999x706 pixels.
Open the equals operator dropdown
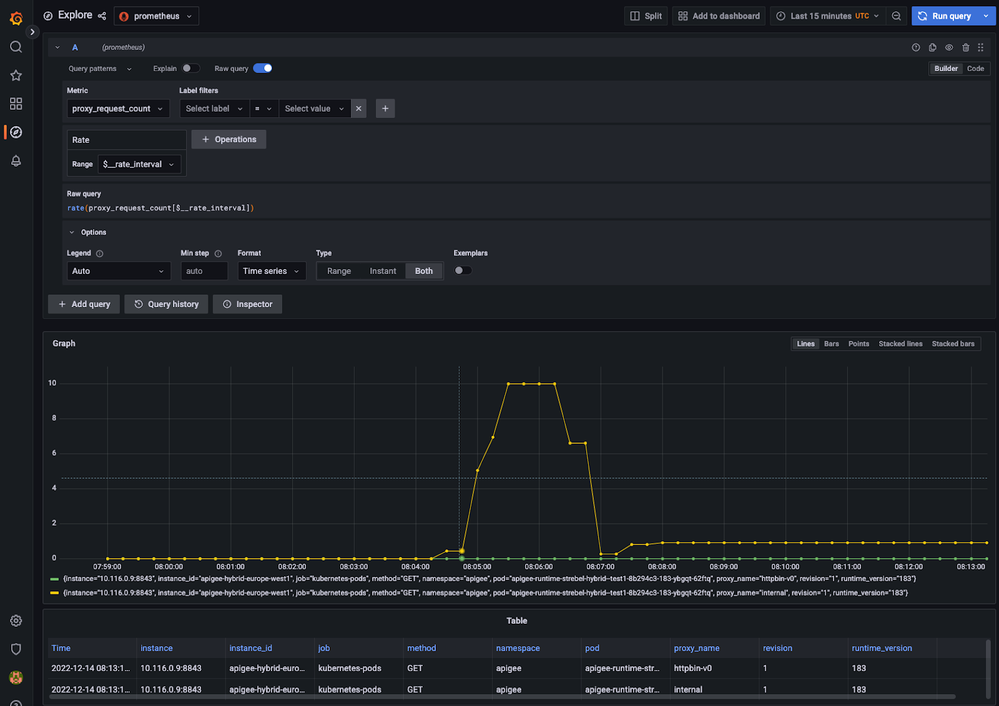click(263, 108)
